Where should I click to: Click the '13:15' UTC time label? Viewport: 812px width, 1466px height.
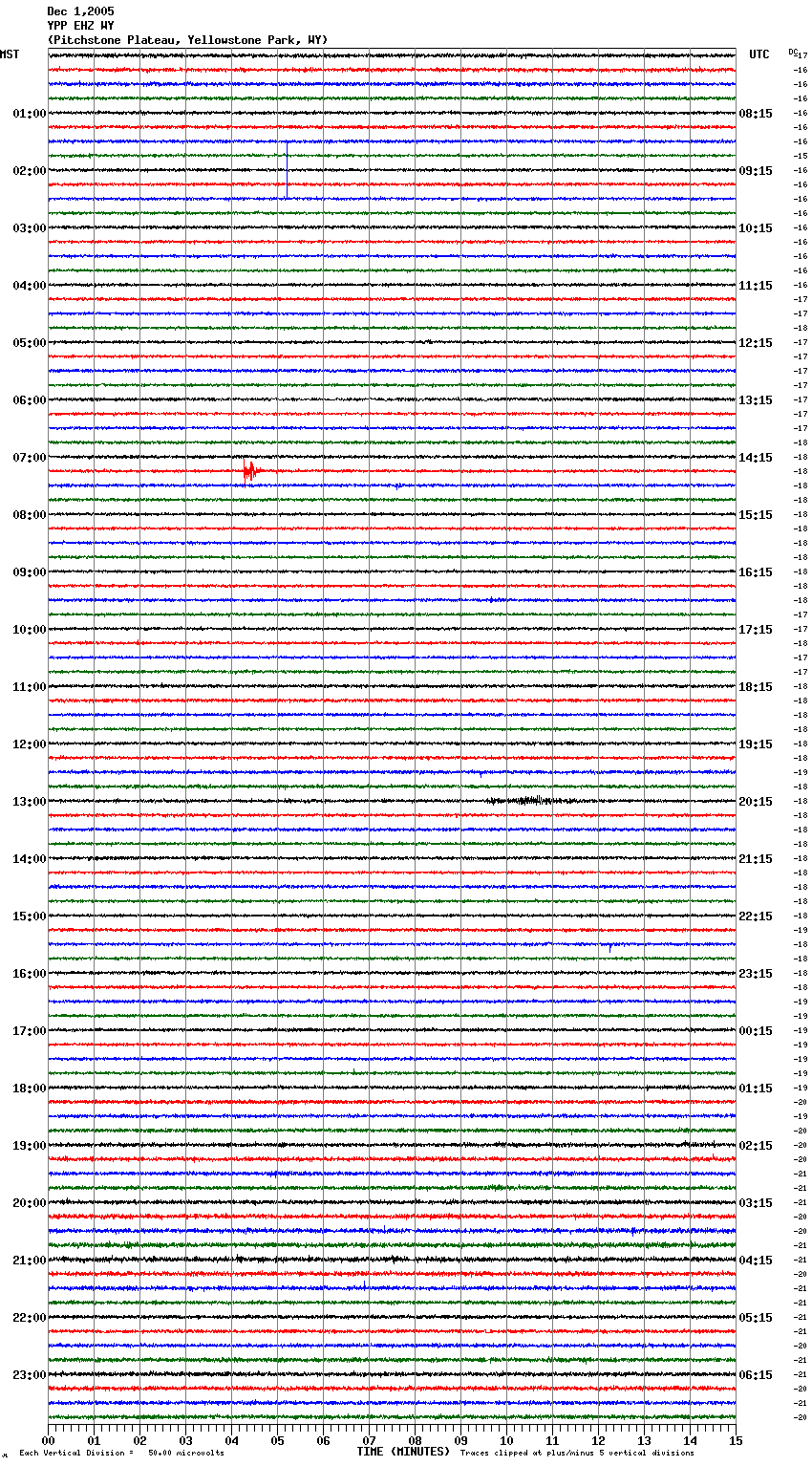756,400
